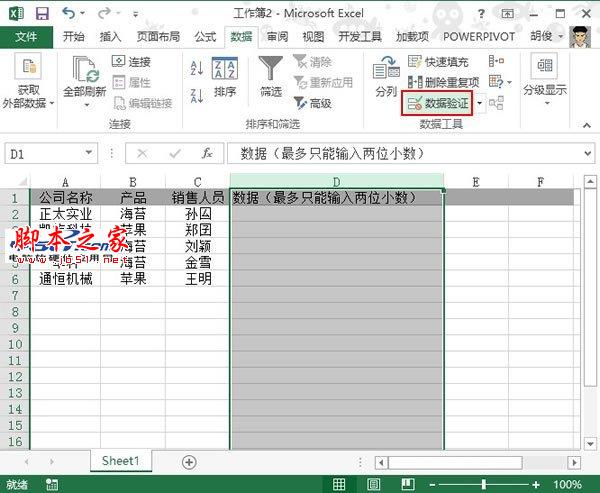Open Data Validation dropdown arrow
The width and height of the screenshot is (600, 493).
(479, 103)
